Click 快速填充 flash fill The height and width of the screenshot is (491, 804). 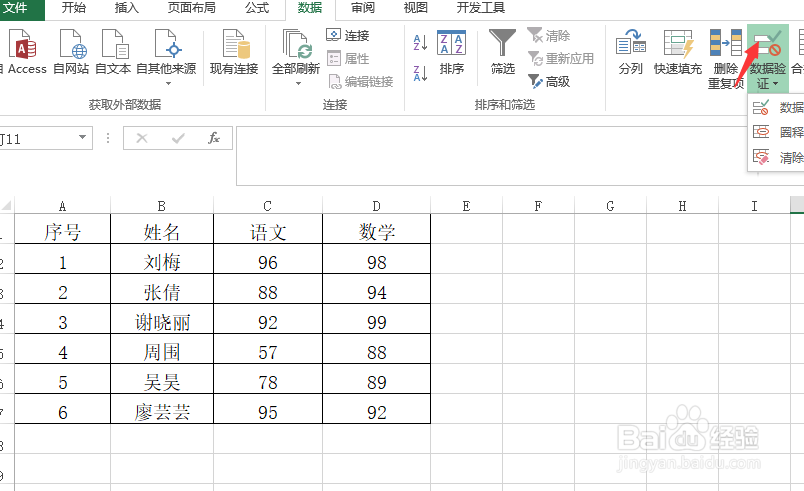tap(678, 52)
